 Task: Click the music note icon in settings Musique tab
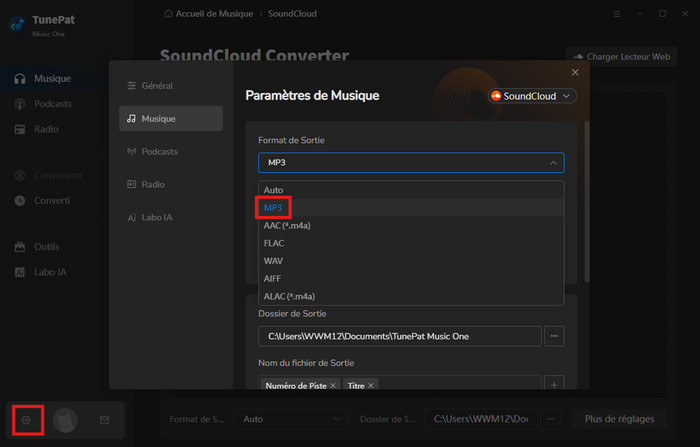tap(131, 118)
